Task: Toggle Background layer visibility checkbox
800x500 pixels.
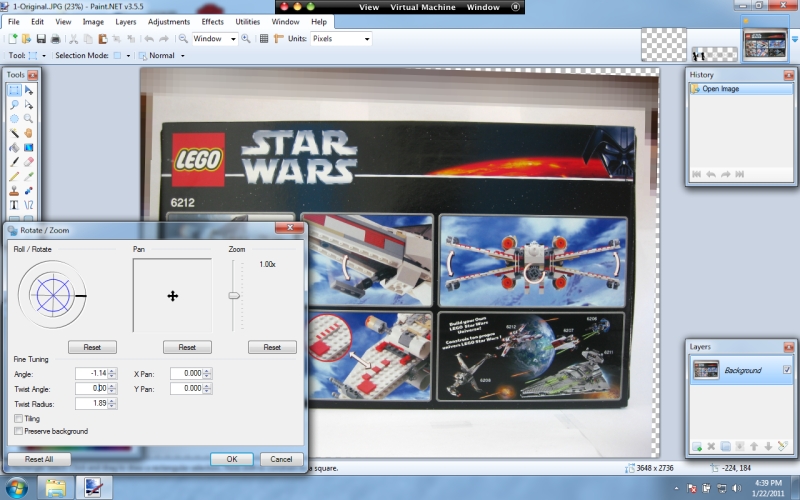Action: [x=787, y=370]
